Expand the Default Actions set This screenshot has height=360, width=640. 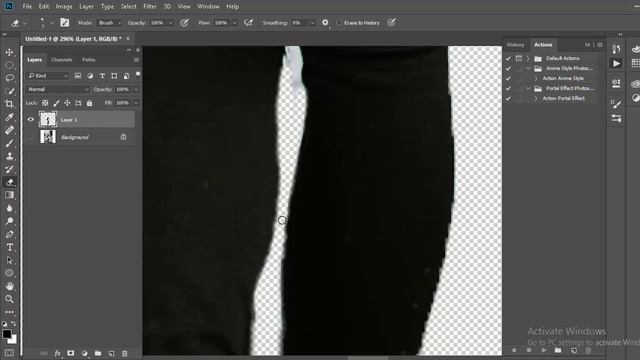coord(528,58)
